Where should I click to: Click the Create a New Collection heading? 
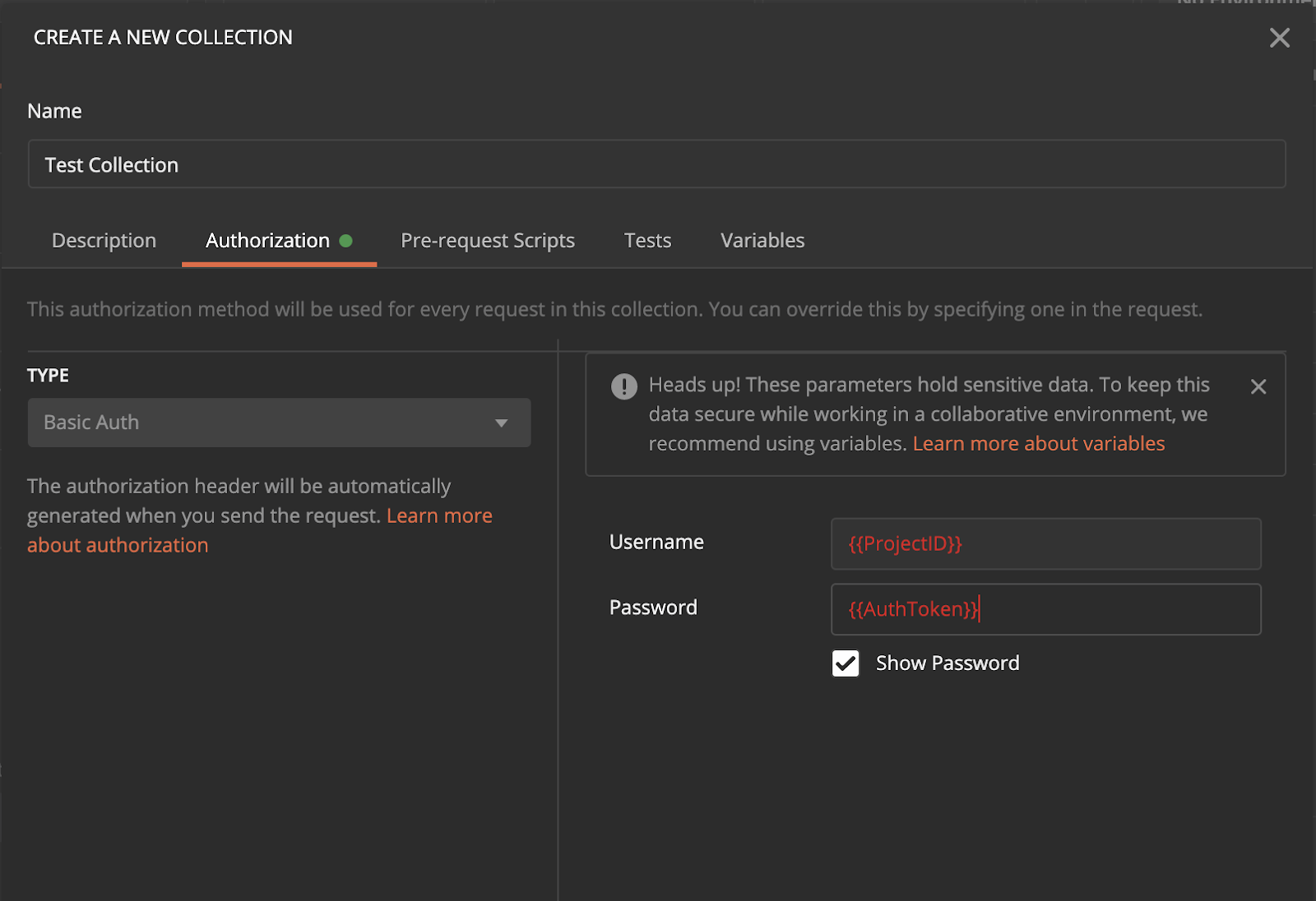163,38
